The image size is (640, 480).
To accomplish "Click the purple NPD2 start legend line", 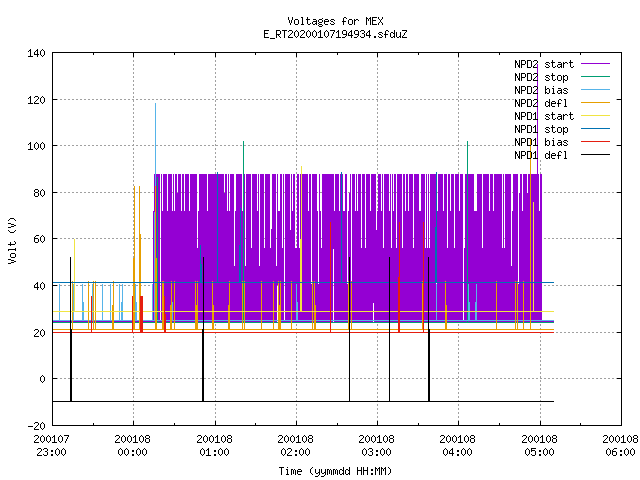I will [x=595, y=64].
